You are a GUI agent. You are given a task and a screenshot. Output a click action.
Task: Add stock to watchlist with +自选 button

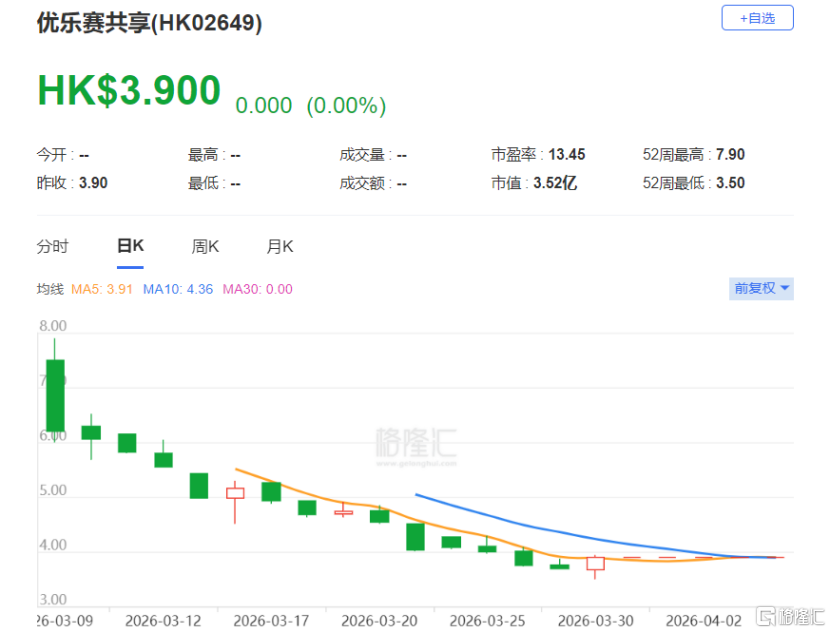(x=757, y=18)
